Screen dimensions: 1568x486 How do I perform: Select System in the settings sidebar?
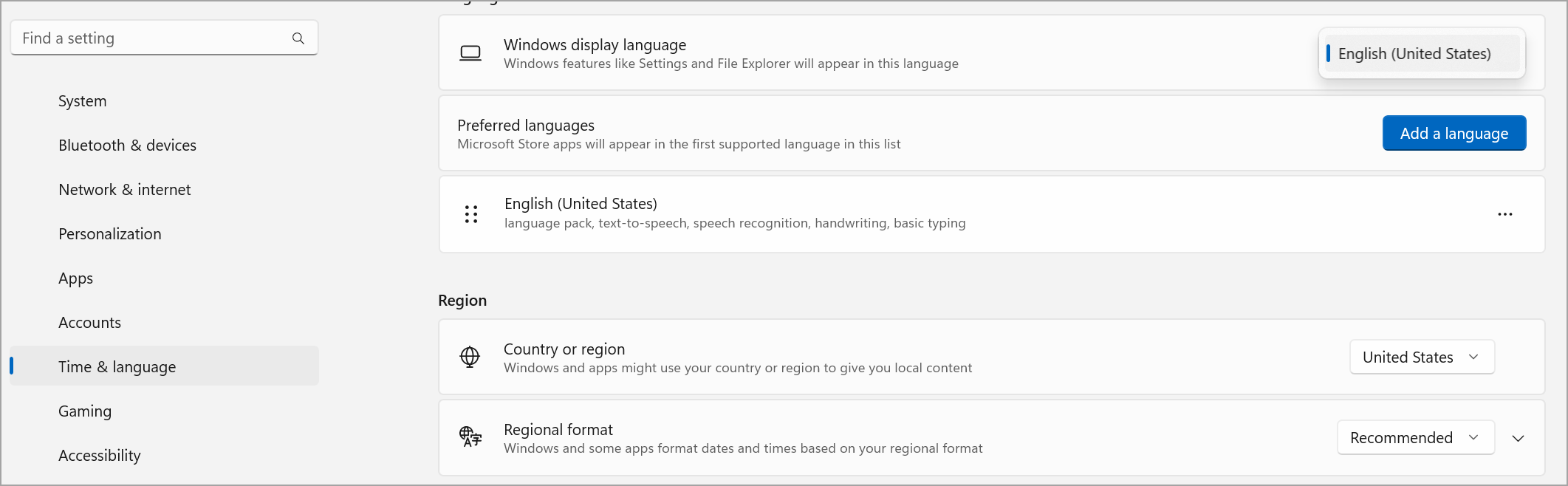[82, 100]
